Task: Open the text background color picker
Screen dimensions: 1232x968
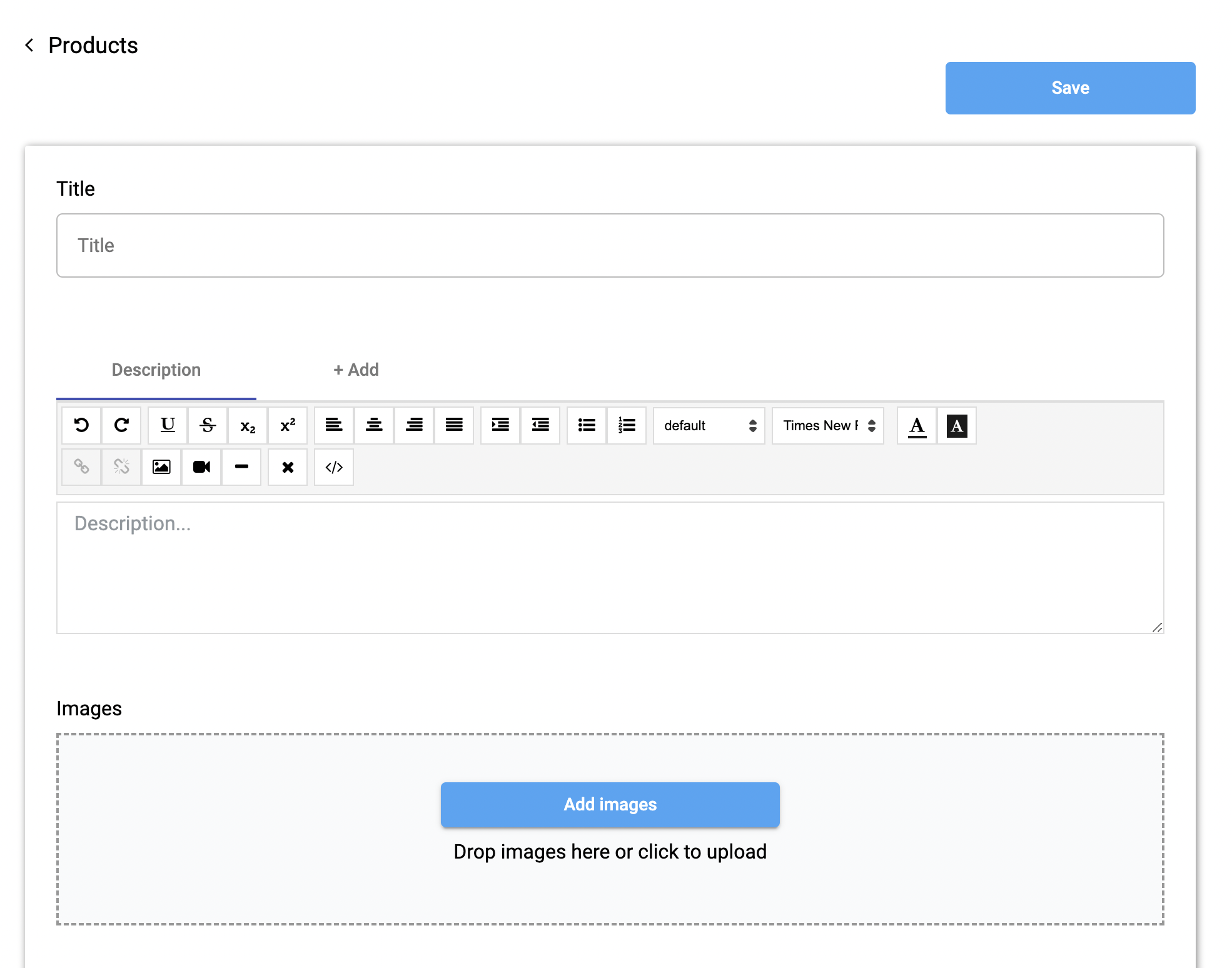Action: point(957,425)
